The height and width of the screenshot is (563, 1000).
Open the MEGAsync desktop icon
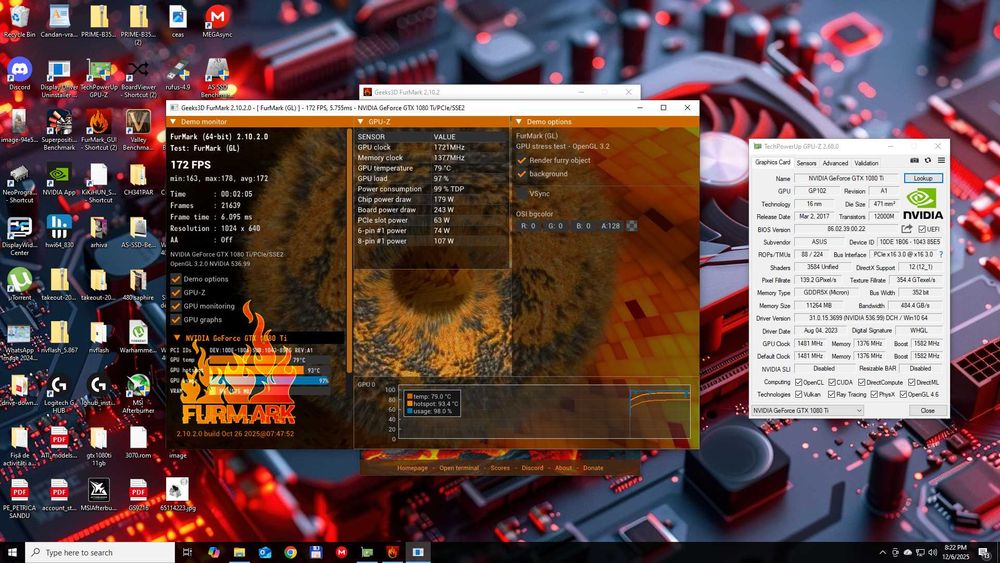point(217,21)
